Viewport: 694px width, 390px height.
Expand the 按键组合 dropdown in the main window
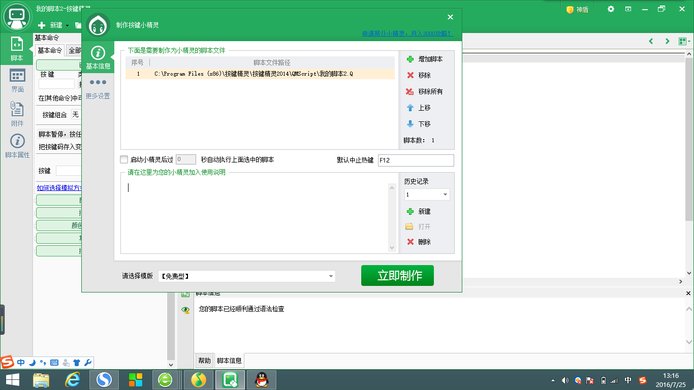point(76,115)
